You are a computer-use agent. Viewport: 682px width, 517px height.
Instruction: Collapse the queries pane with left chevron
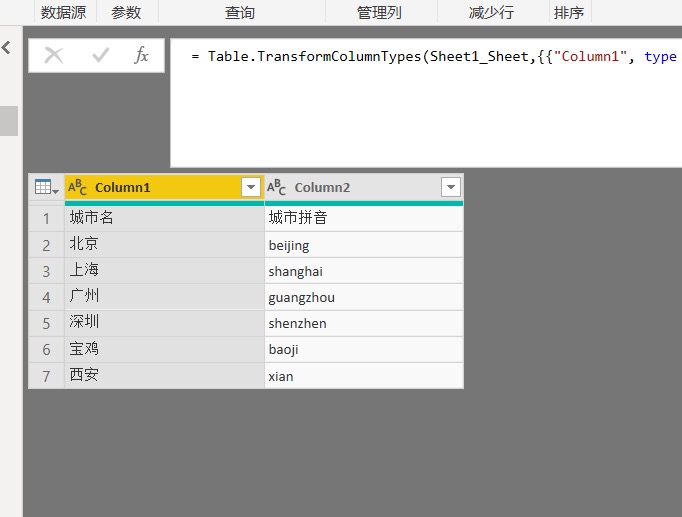[6, 47]
